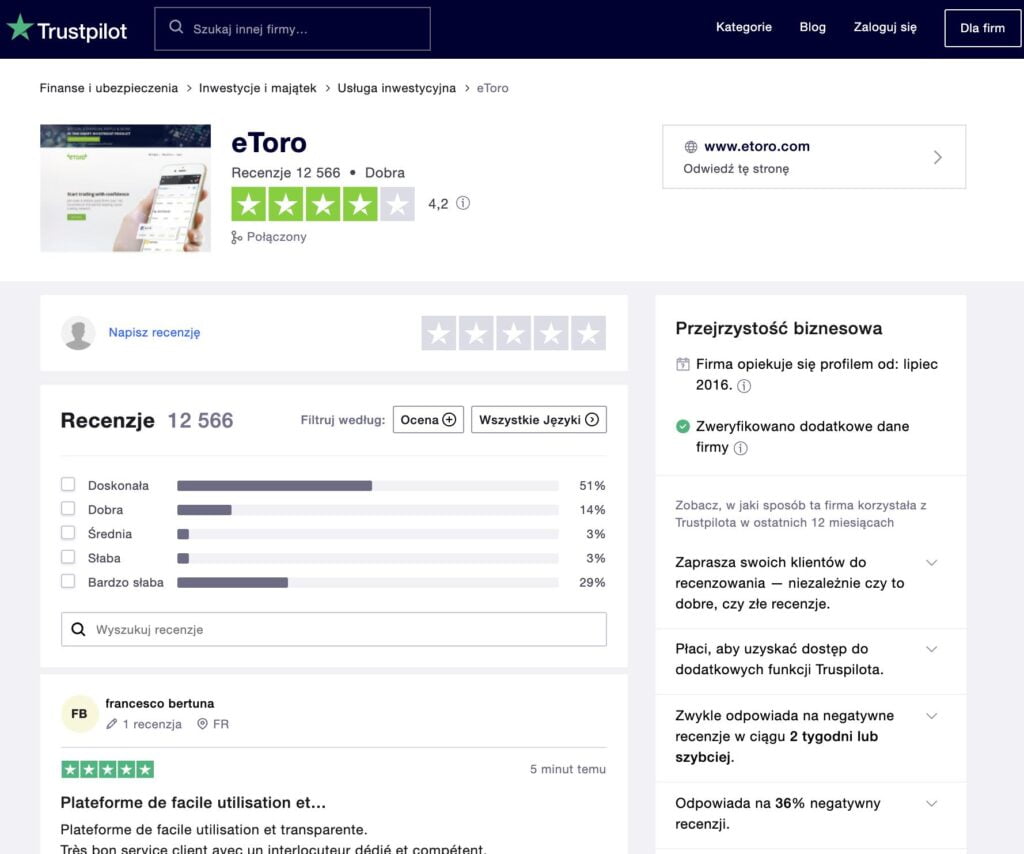This screenshot has height=854, width=1024.
Task: Click chevron arrow on www.etoro.com card
Action: [x=938, y=157]
